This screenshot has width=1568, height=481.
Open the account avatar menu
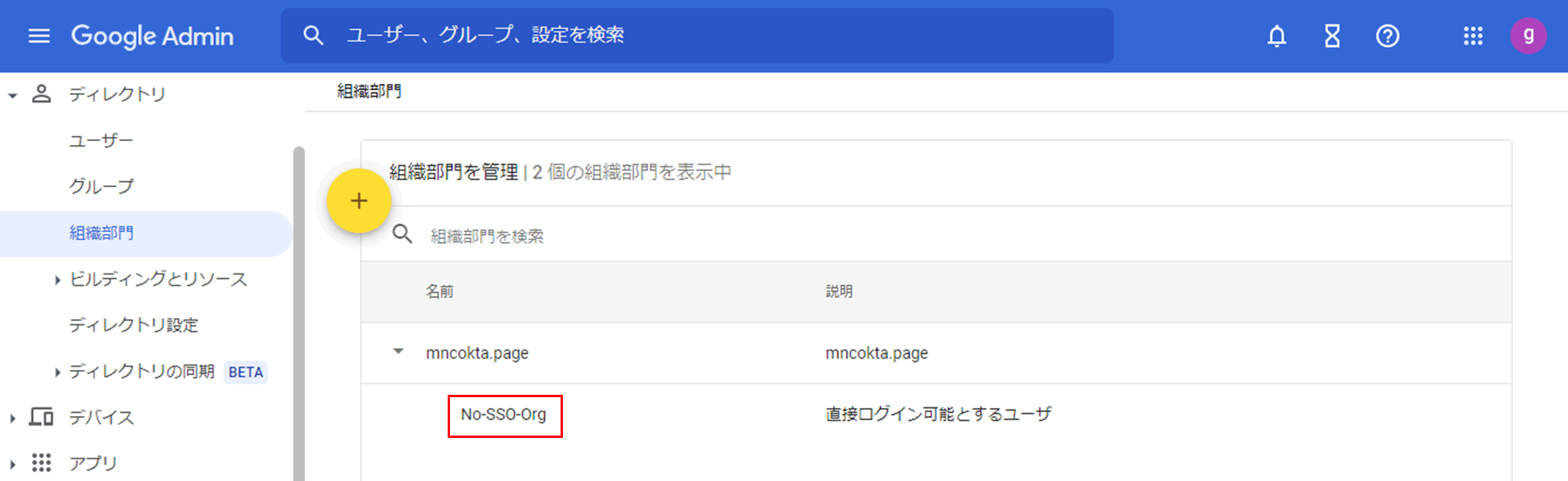click(1528, 36)
